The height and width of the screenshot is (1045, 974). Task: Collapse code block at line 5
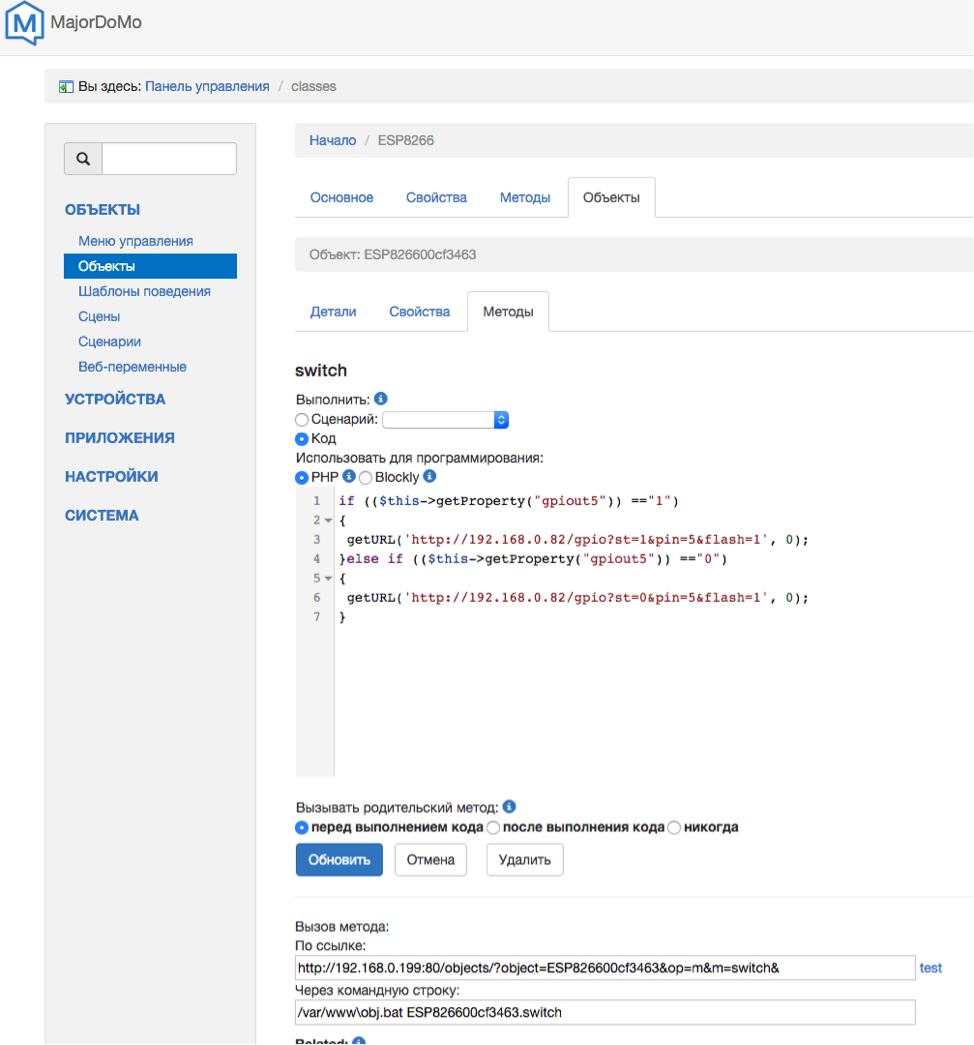point(327,579)
